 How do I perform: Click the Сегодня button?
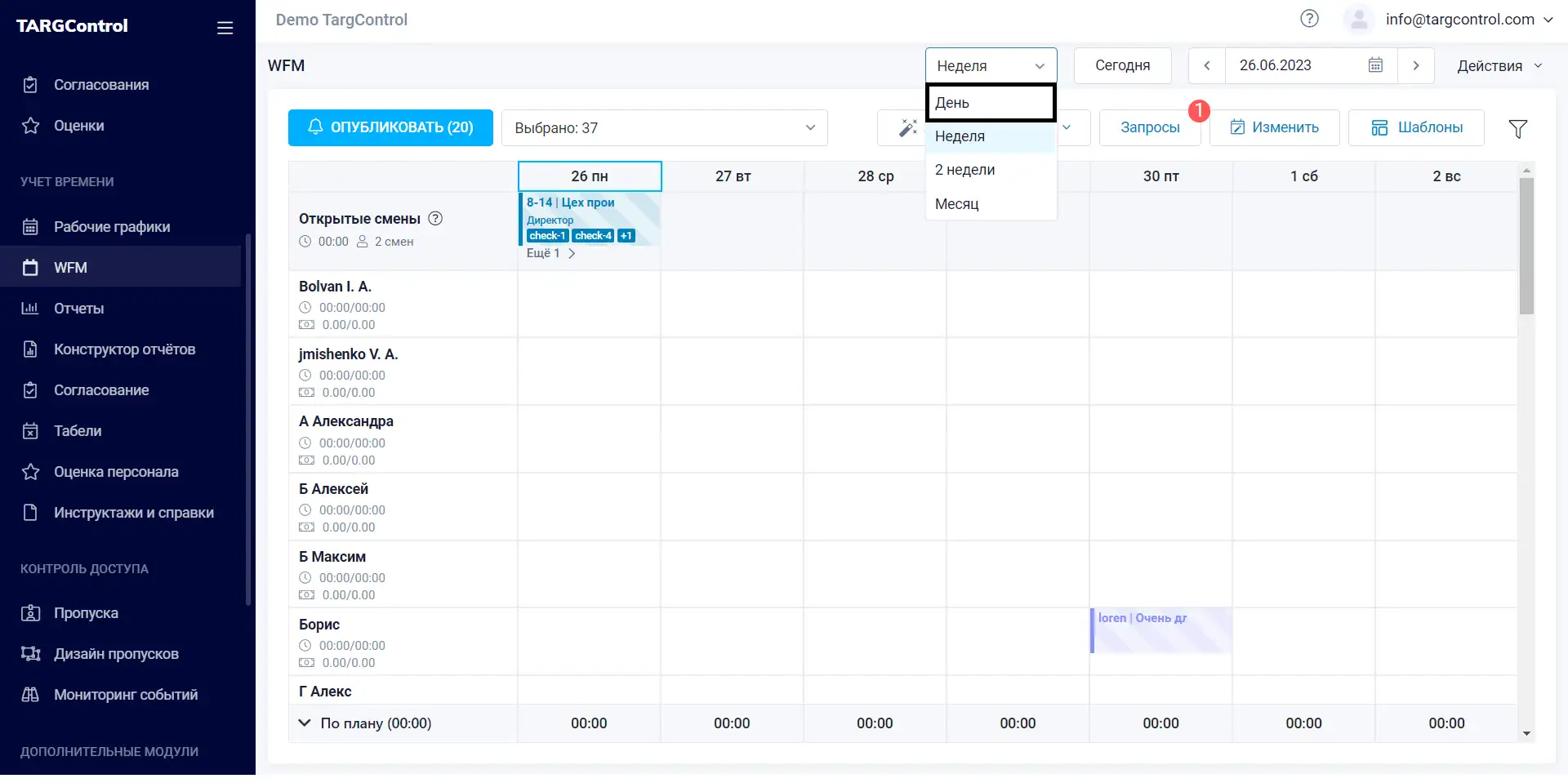point(1122,65)
